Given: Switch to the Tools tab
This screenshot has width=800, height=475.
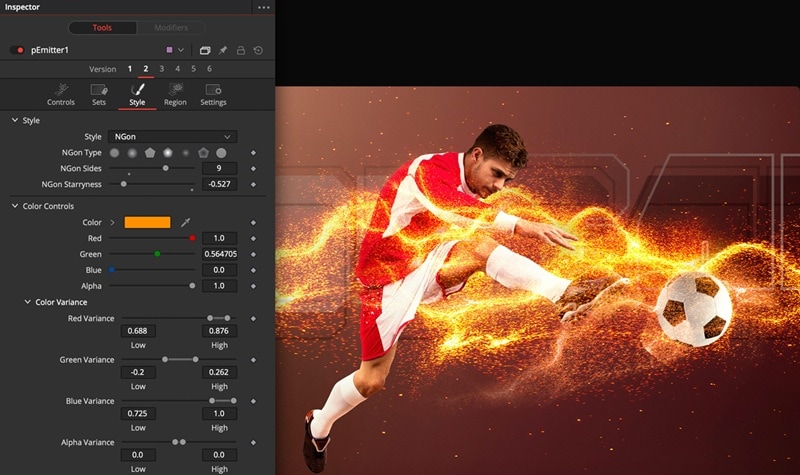Looking at the screenshot, I should click(102, 28).
